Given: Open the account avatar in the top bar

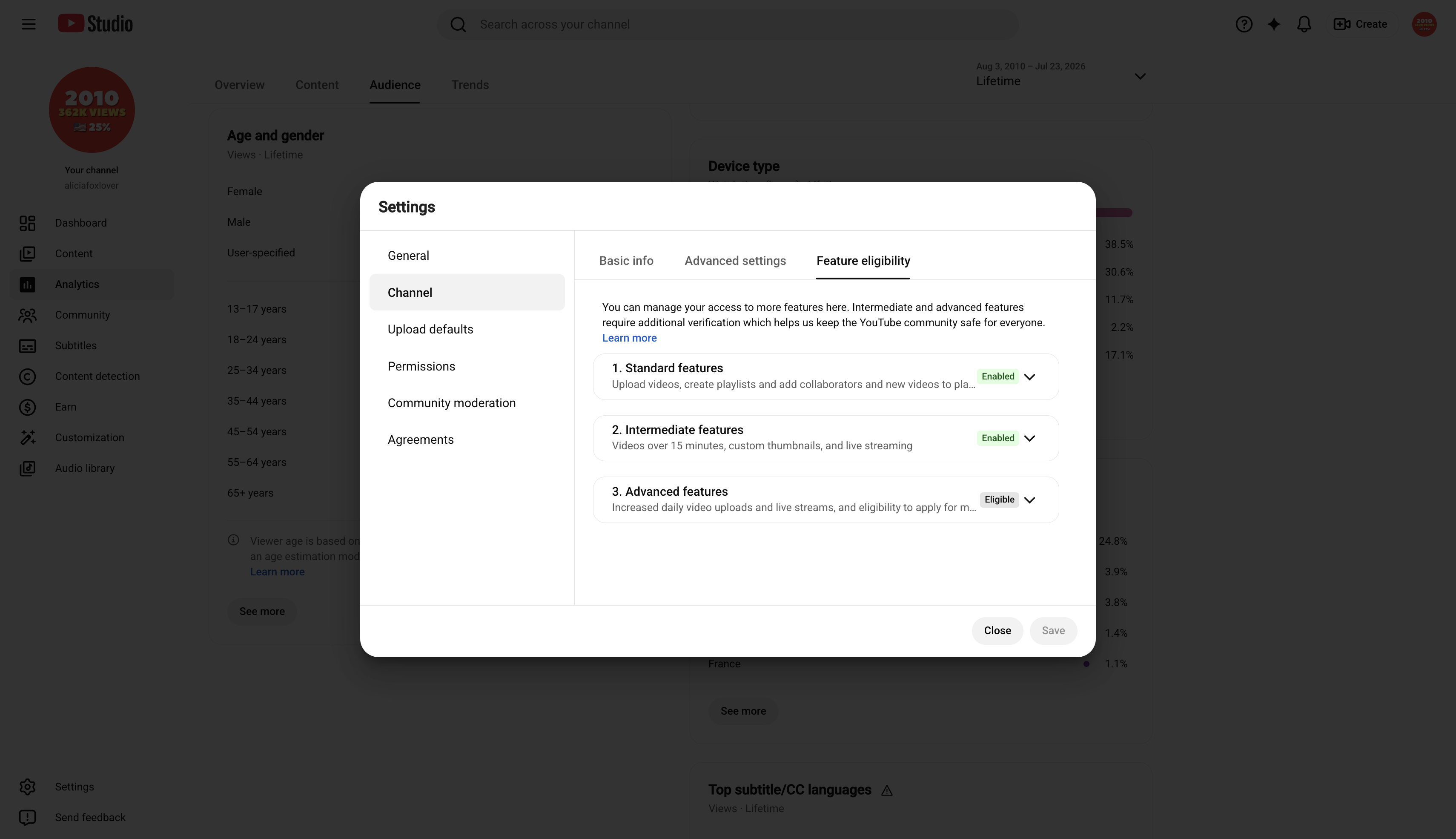Looking at the screenshot, I should 1424,24.
